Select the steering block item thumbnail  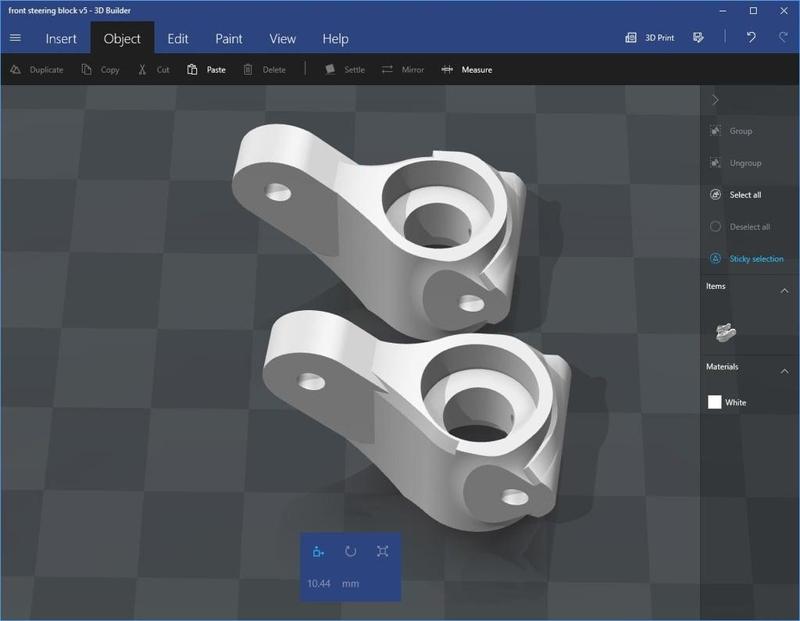[x=725, y=332]
